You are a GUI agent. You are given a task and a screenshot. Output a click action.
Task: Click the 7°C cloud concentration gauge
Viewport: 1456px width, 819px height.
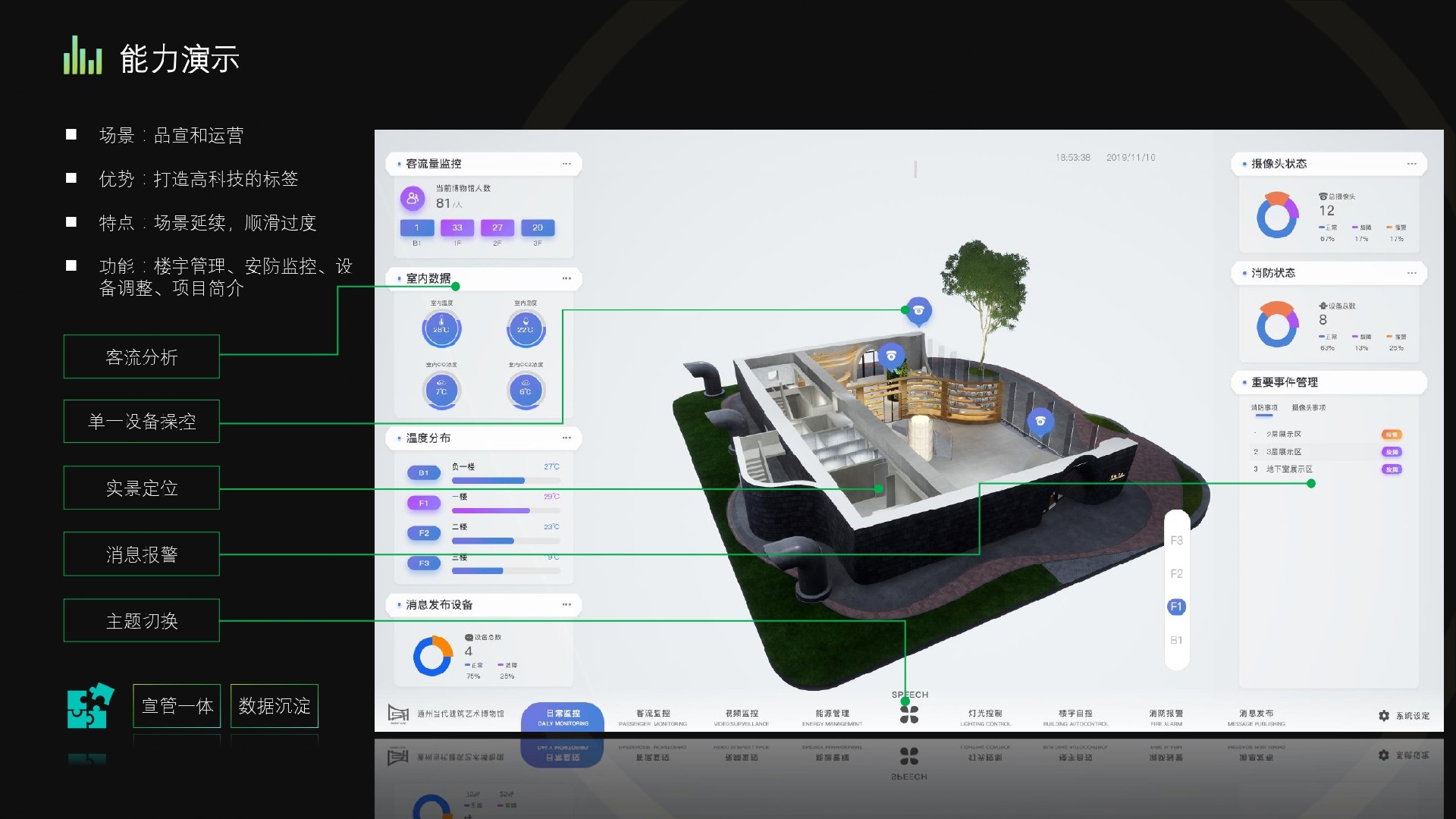[441, 391]
